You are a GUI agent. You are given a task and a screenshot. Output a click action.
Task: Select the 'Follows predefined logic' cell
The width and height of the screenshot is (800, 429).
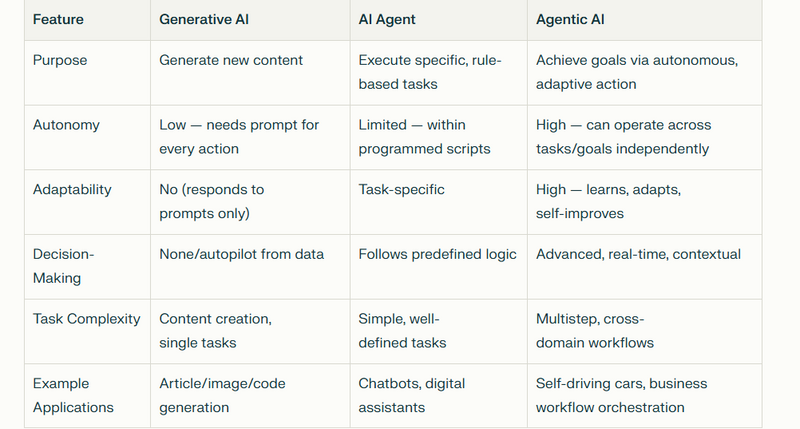pos(437,254)
